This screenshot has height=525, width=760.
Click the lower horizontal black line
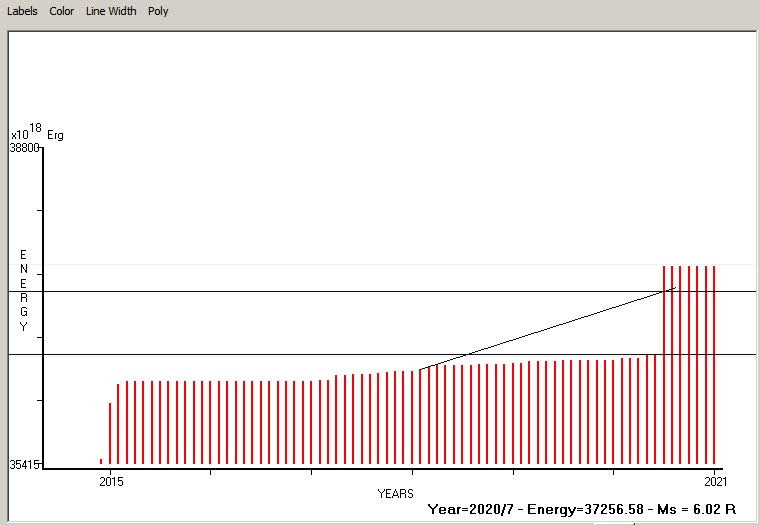point(300,354)
